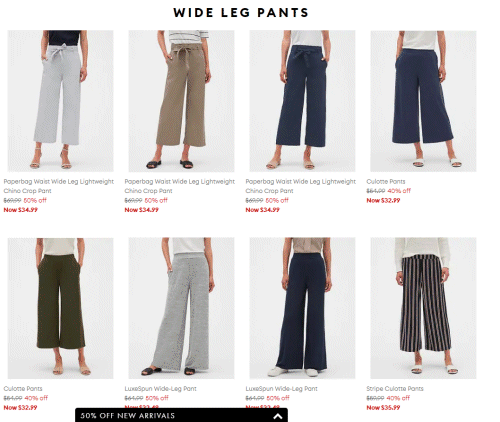Click Now $35.99 price on striped culottes

pos(383,407)
